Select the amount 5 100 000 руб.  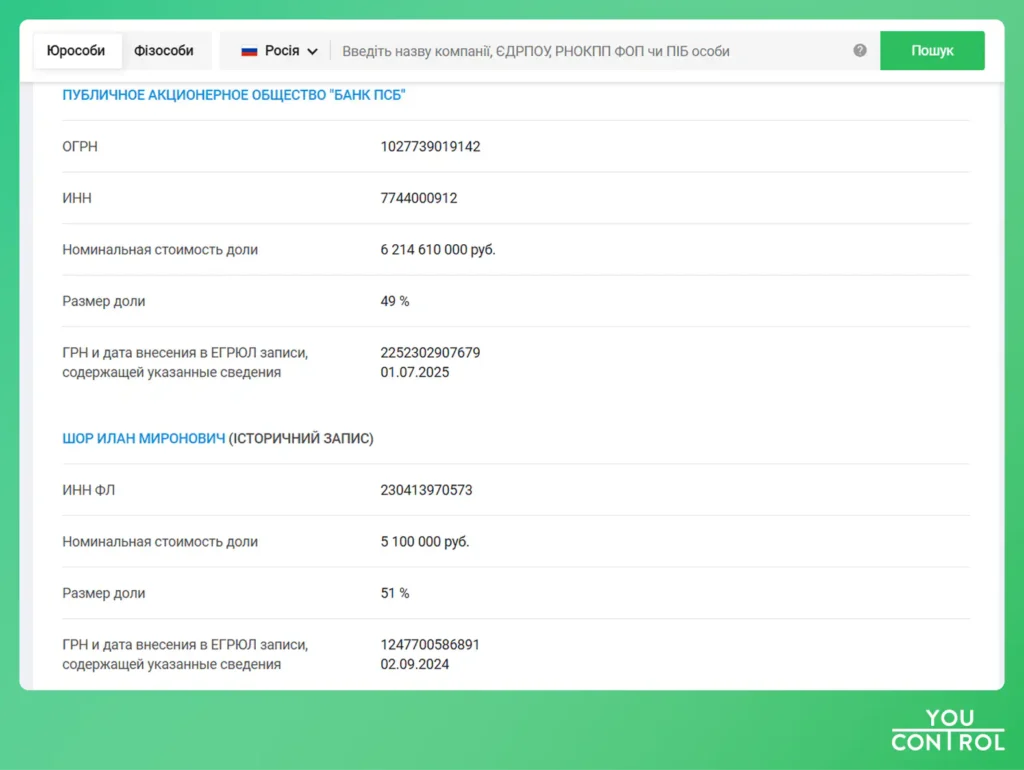click(x=424, y=541)
